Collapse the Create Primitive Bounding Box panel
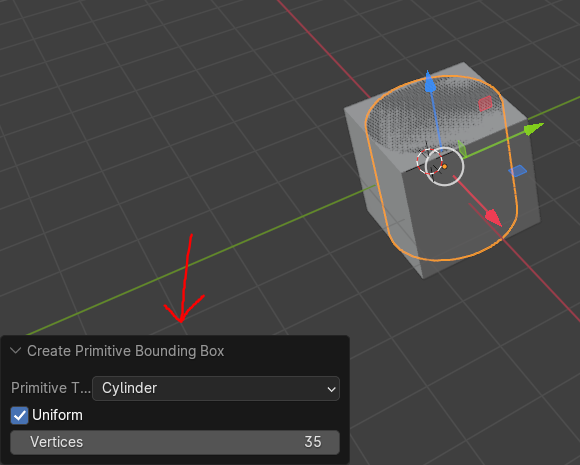The image size is (580, 465). coord(16,350)
